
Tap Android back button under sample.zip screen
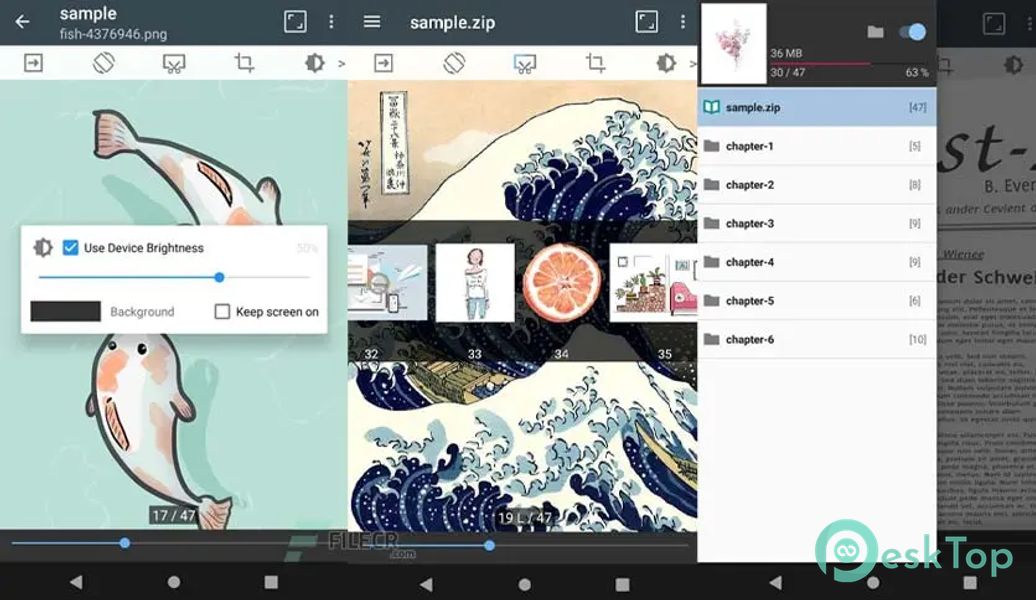click(427, 584)
